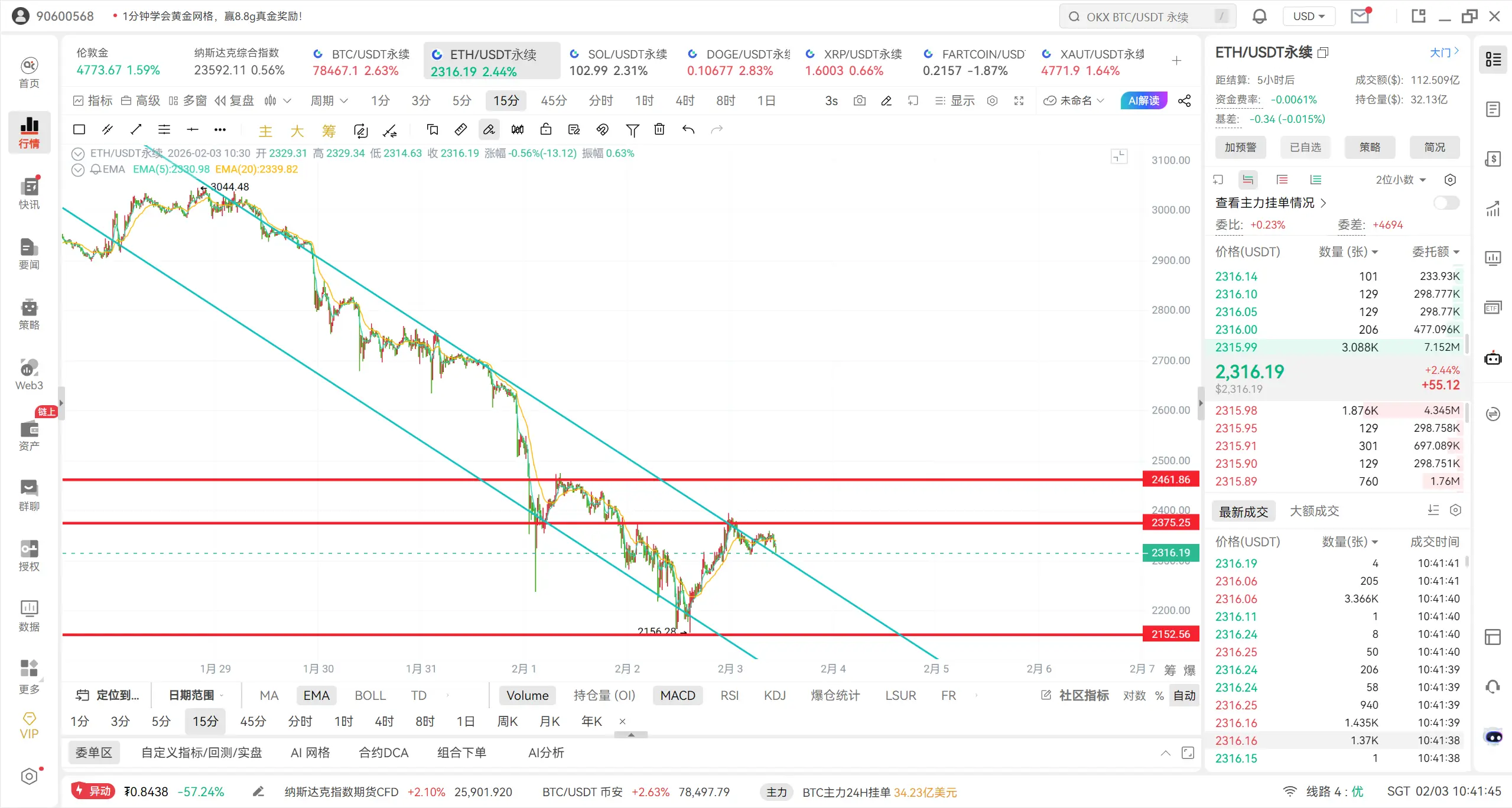This screenshot has width=1512, height=808.
Task: Take a chart screenshot with camera icon
Action: pos(859,101)
